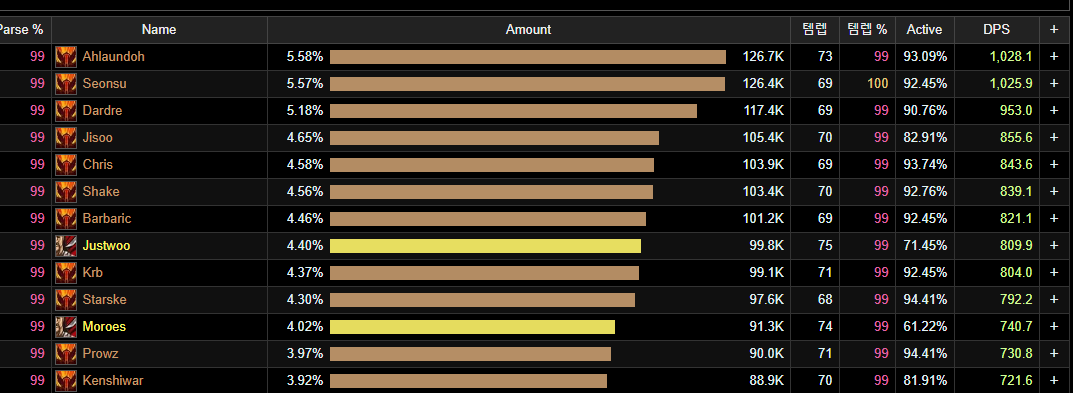Click the class icon beside Starske

click(66, 300)
